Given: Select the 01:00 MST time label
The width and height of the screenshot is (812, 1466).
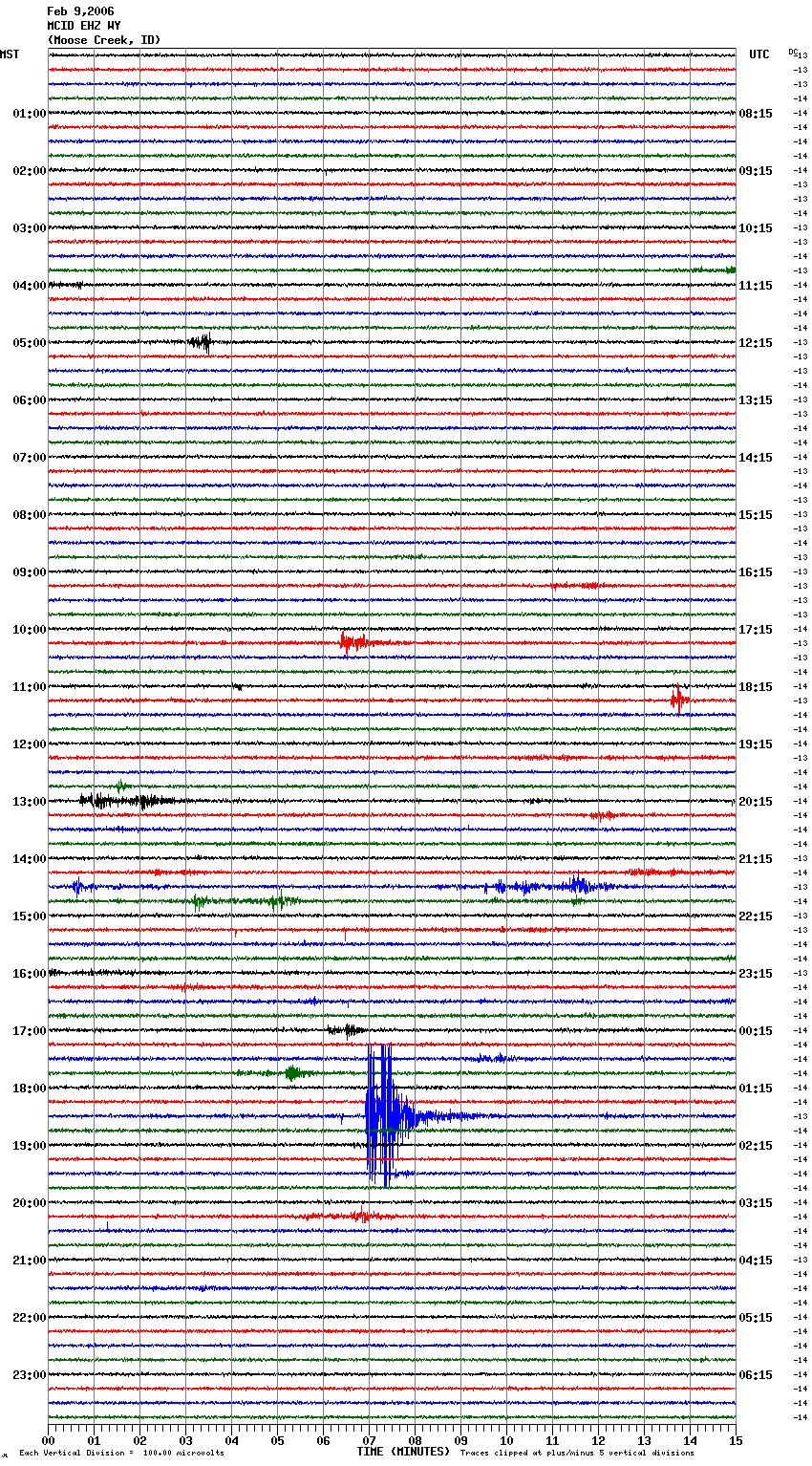Looking at the screenshot, I should tap(30, 114).
